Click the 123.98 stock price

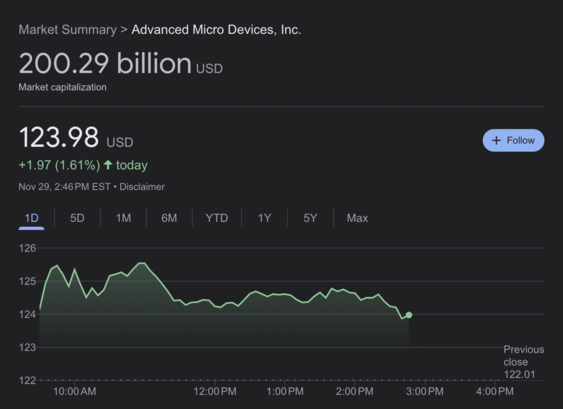click(x=59, y=137)
